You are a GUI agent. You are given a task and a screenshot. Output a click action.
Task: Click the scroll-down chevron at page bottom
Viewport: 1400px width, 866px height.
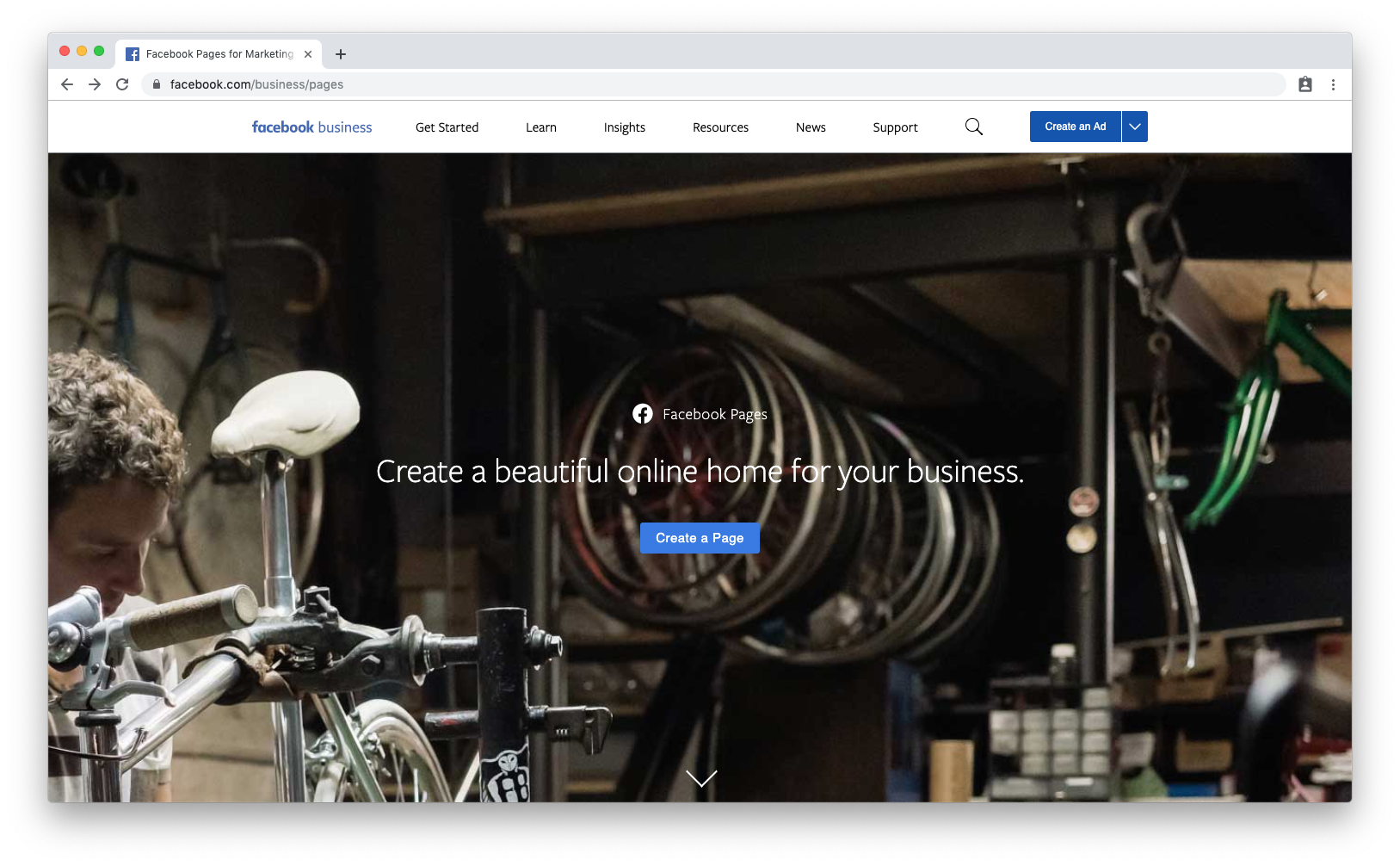(x=701, y=778)
